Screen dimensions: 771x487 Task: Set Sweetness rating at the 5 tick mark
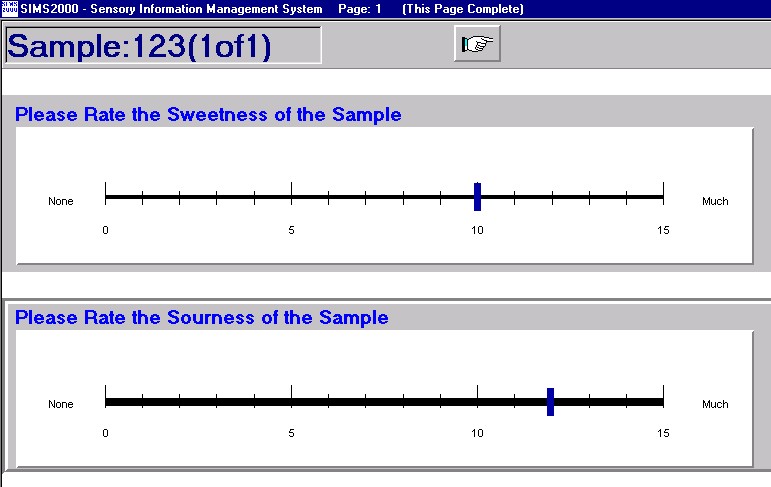pyautogui.click(x=291, y=197)
